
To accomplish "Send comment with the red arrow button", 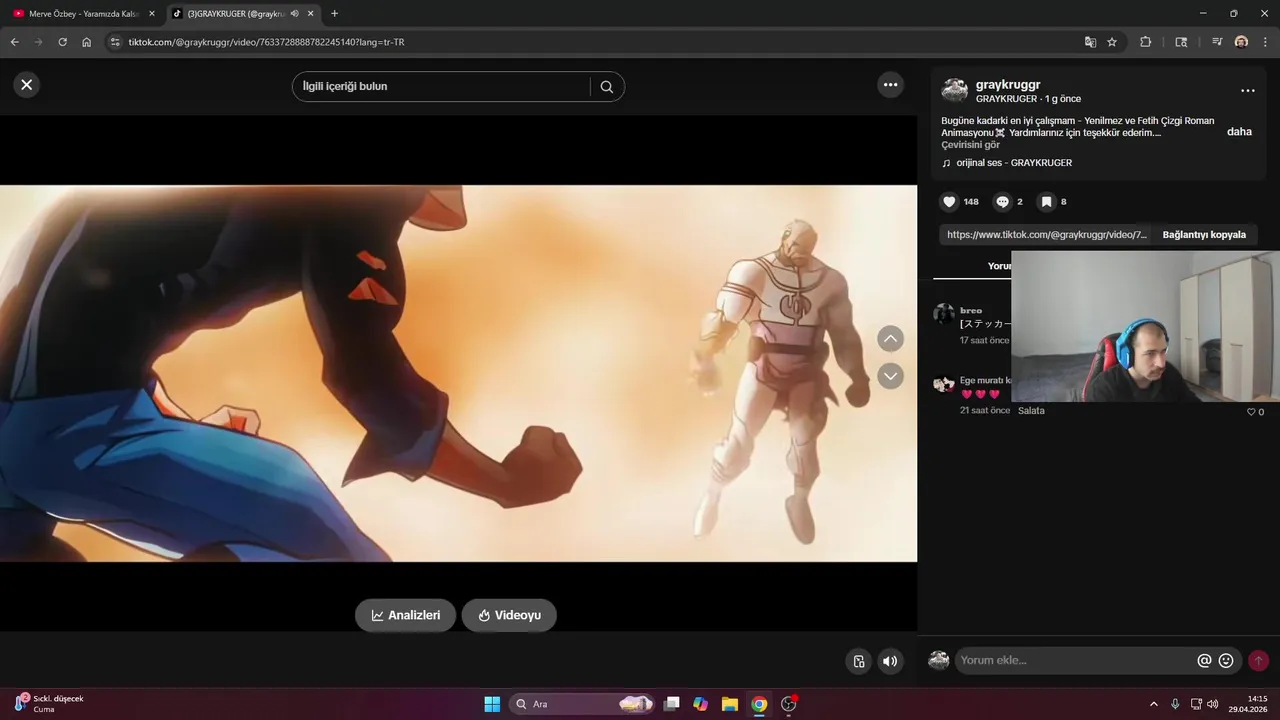I will pyautogui.click(x=1259, y=660).
